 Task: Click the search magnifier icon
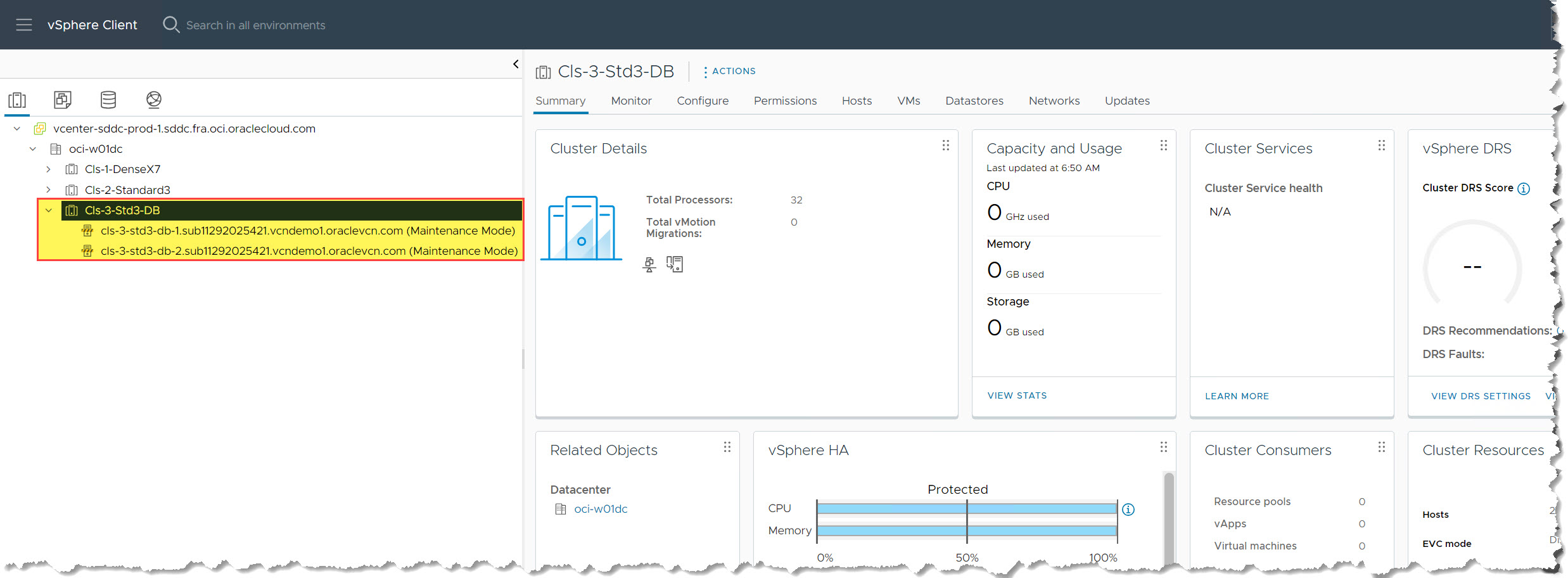click(171, 25)
